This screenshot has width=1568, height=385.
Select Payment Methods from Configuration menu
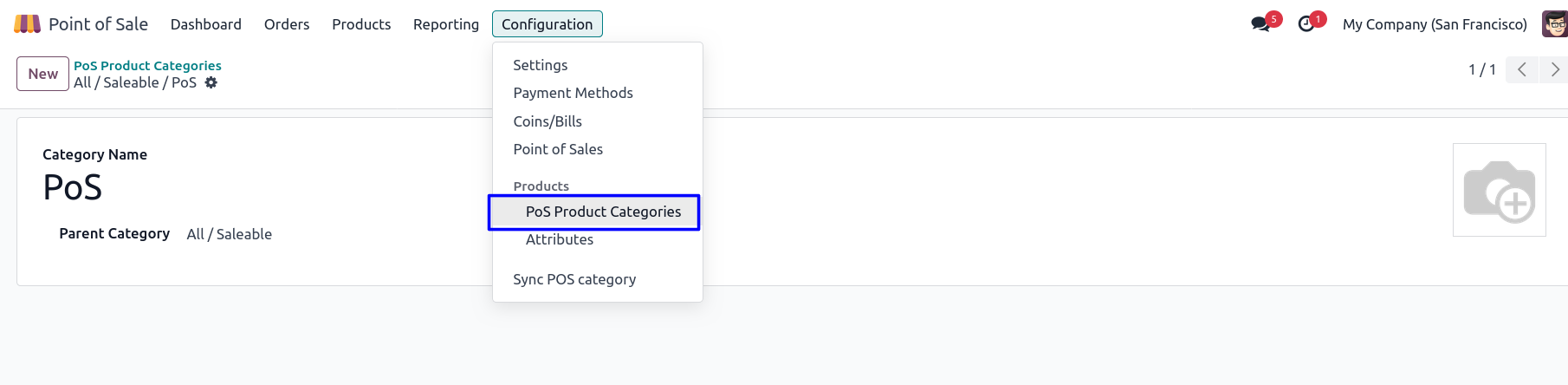point(573,93)
